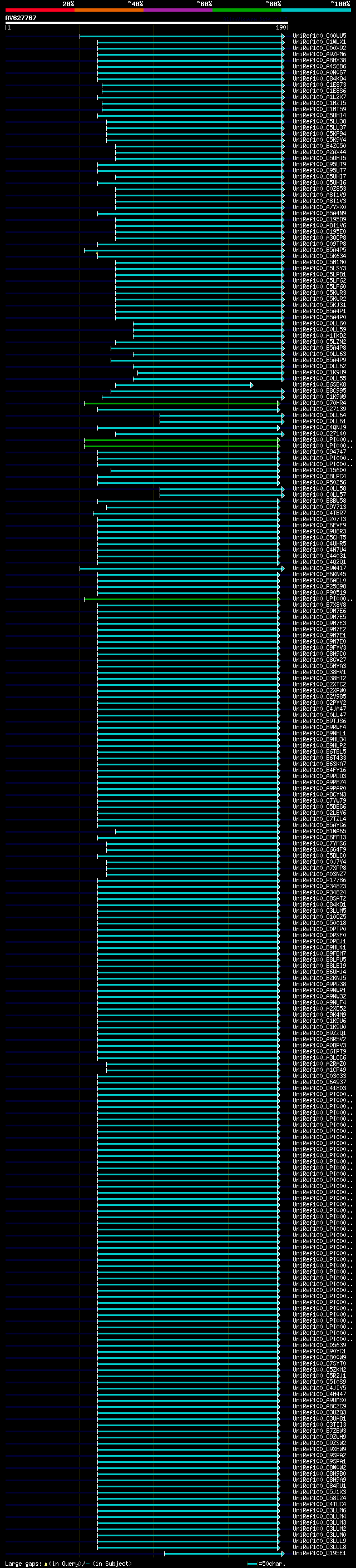Open hit UniRef100_B9FBM7
The height and width of the screenshot is (1568, 356).
319,953
